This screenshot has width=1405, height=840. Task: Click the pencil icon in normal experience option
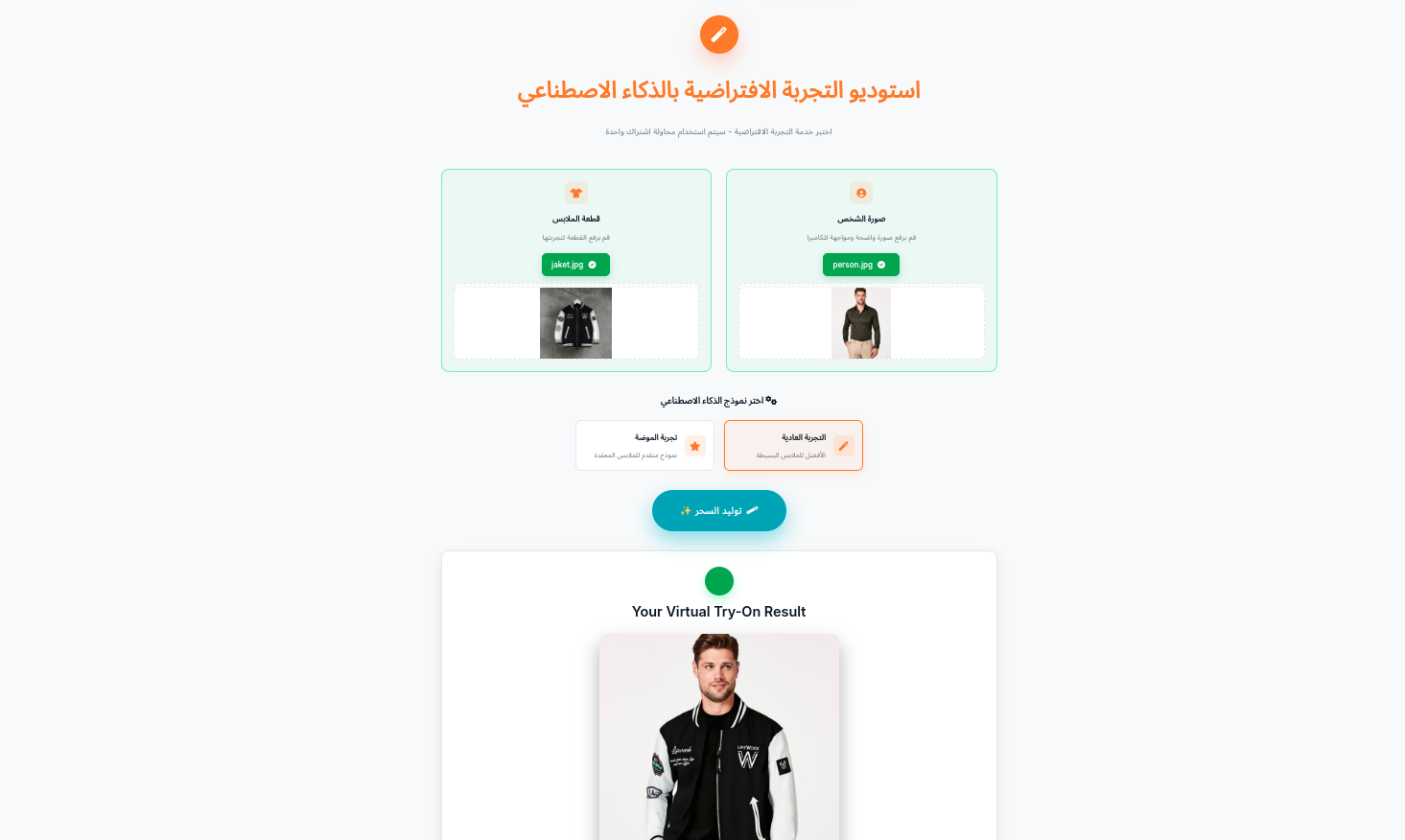pos(844,446)
